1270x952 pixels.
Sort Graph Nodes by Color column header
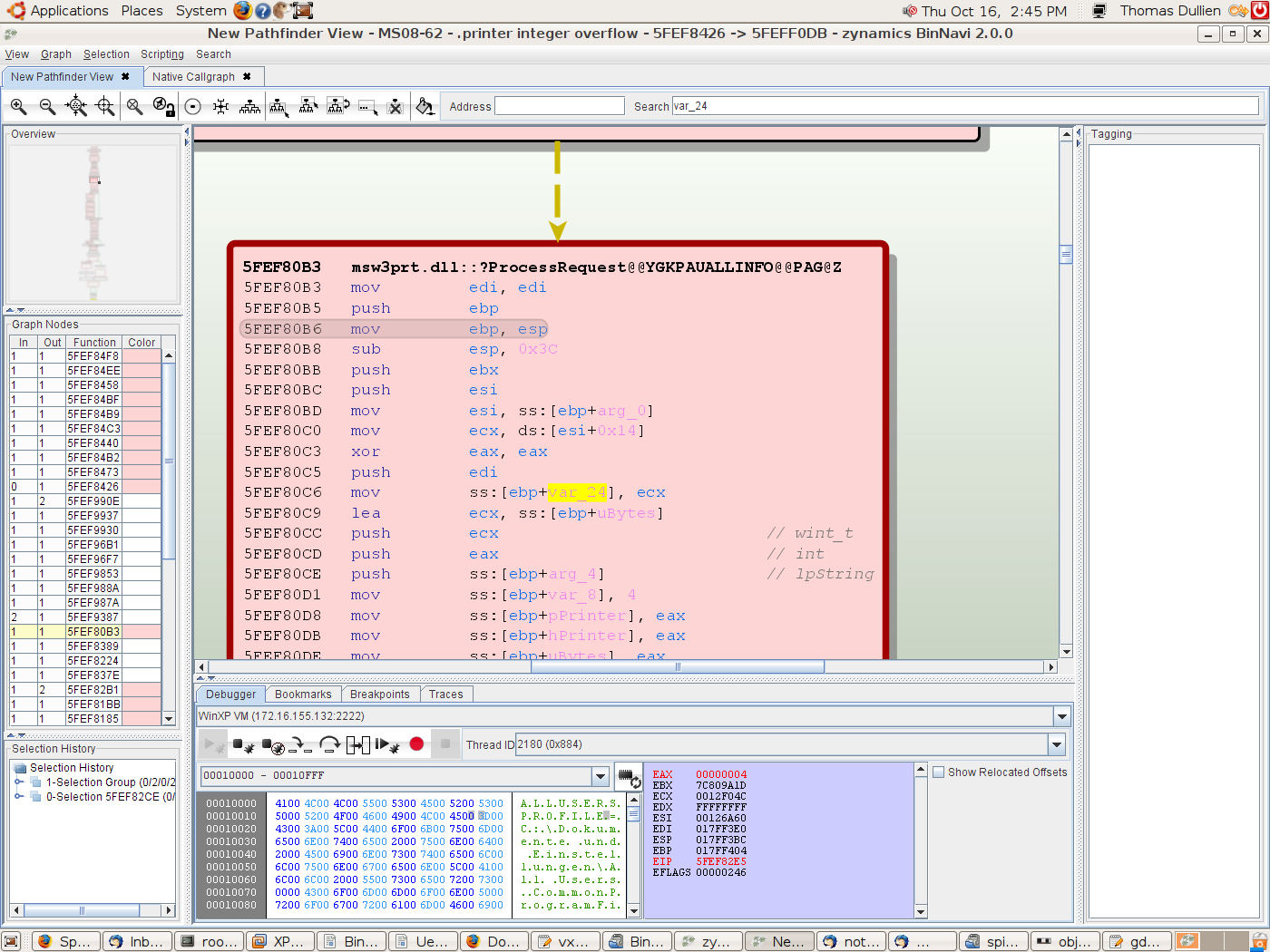click(x=142, y=343)
